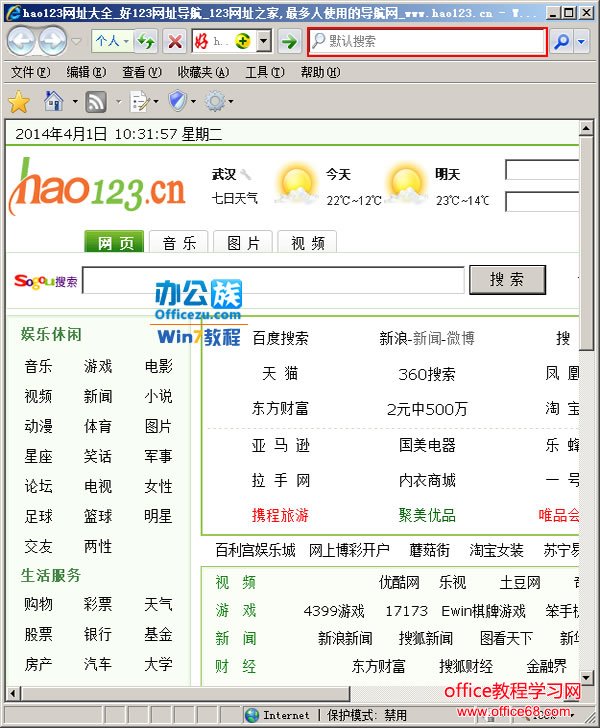Viewport: 600px width, 728px height.
Task: Open the 国美电器 link
Action: pos(427,445)
